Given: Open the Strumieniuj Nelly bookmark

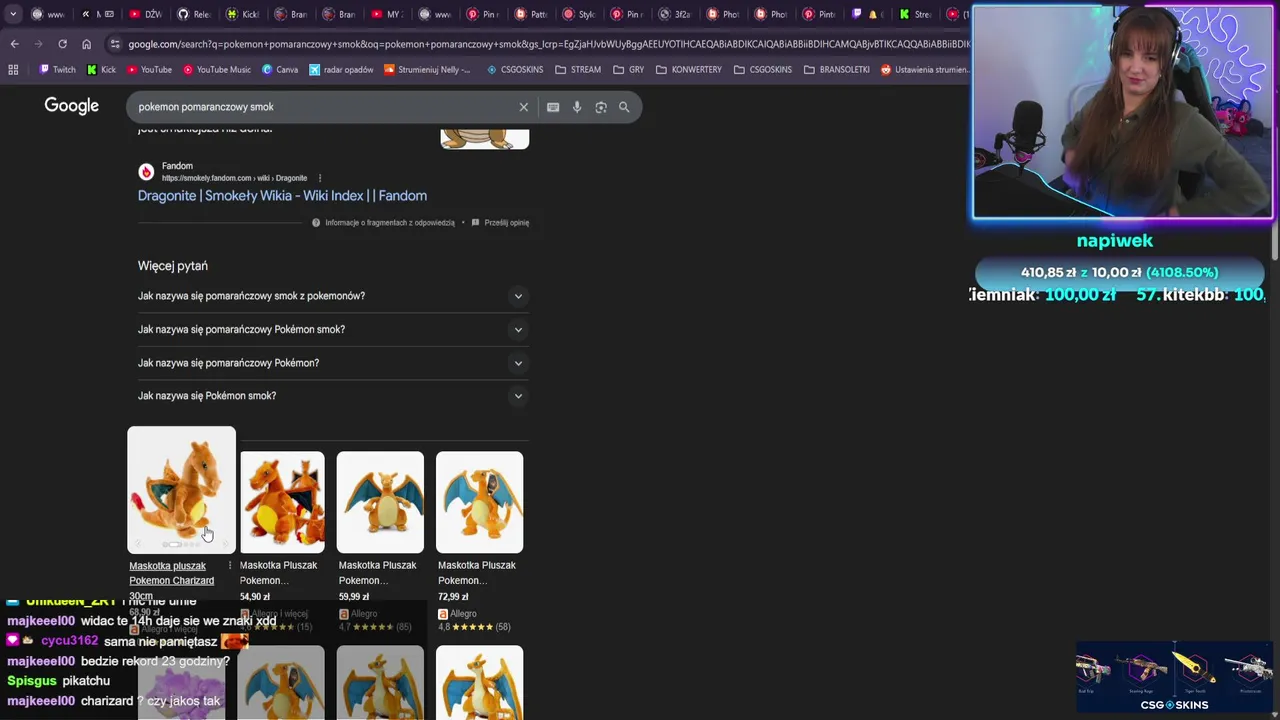Looking at the screenshot, I should coord(427,70).
